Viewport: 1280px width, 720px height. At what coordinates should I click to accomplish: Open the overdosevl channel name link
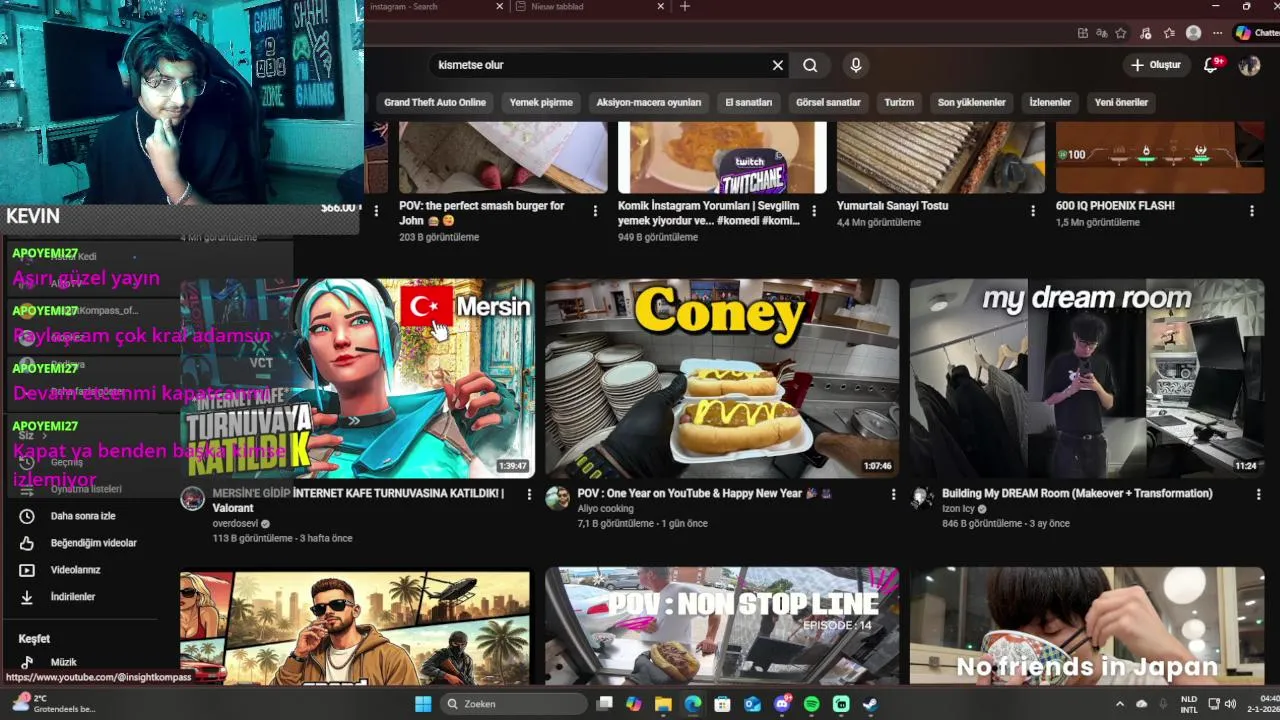(235, 523)
